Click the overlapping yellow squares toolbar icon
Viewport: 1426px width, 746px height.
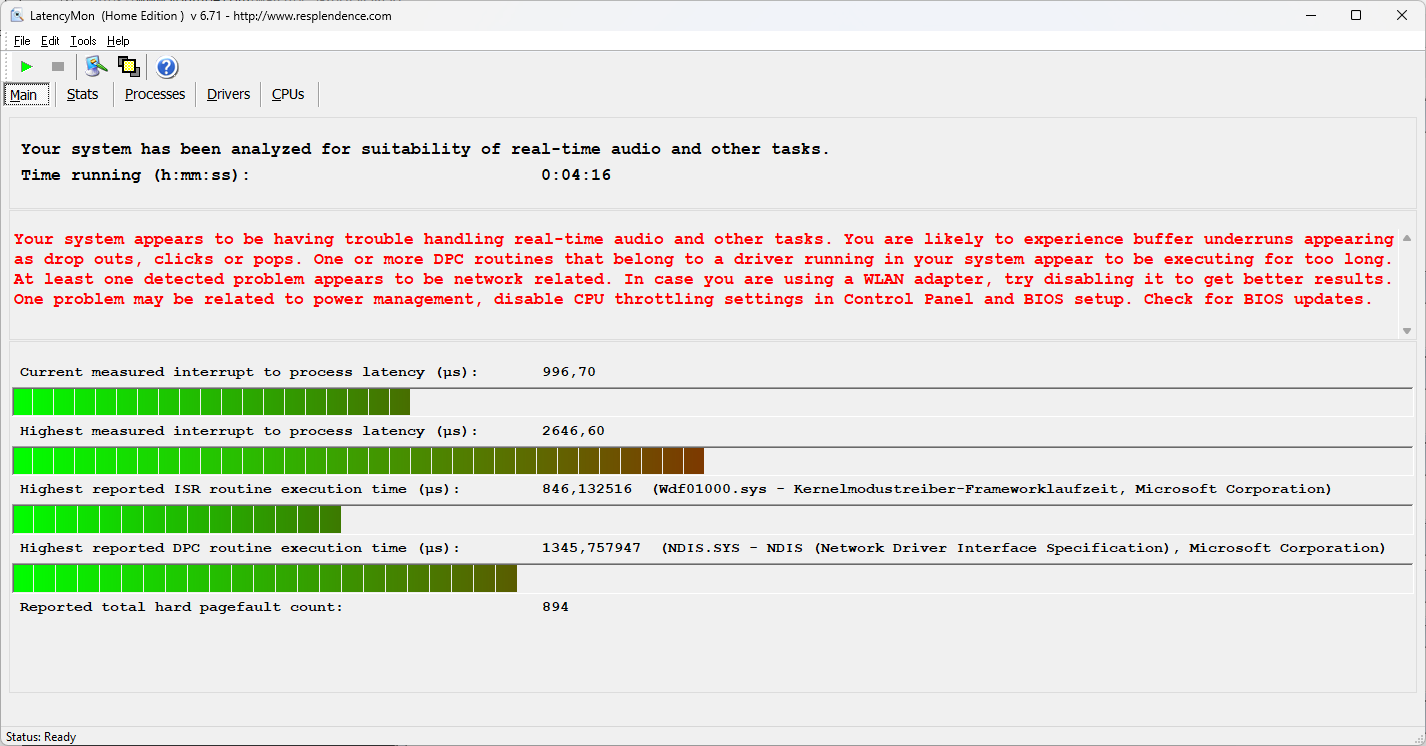click(128, 67)
